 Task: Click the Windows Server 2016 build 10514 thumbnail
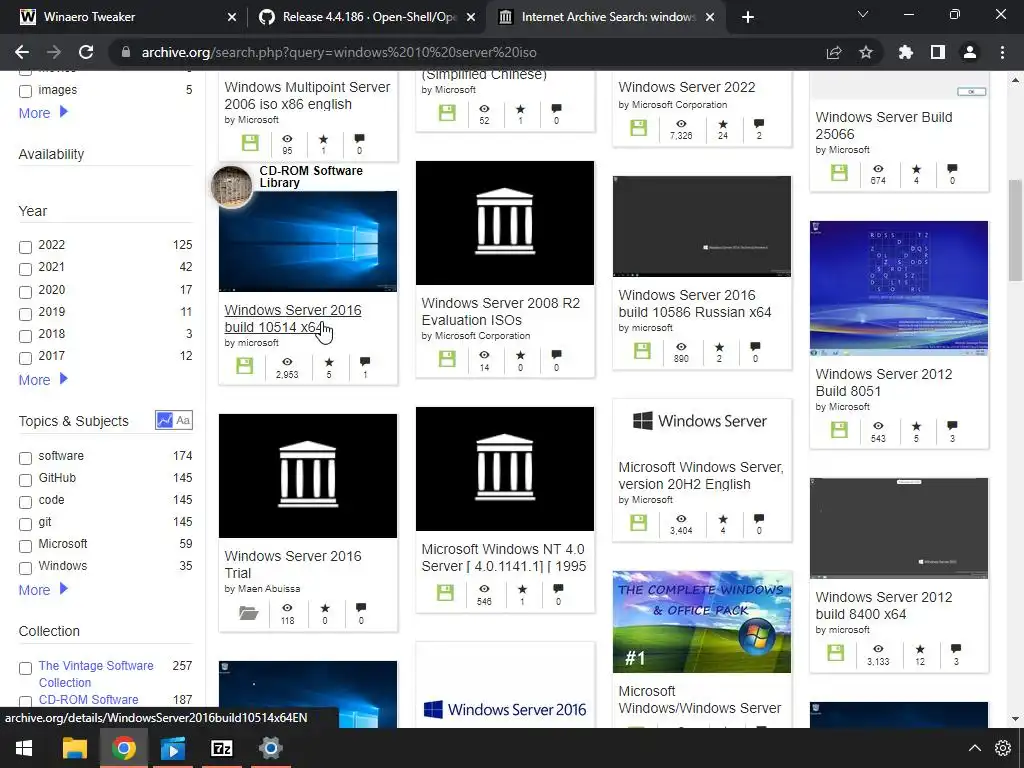click(308, 241)
